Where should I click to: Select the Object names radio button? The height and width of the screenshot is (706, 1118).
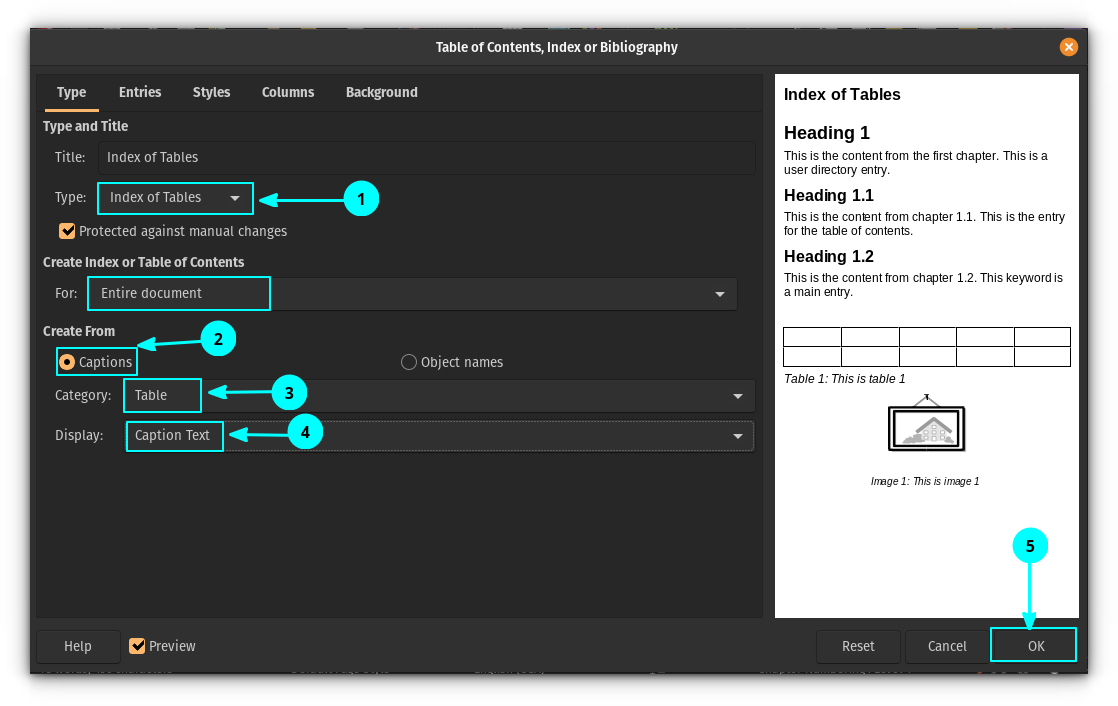click(x=408, y=362)
